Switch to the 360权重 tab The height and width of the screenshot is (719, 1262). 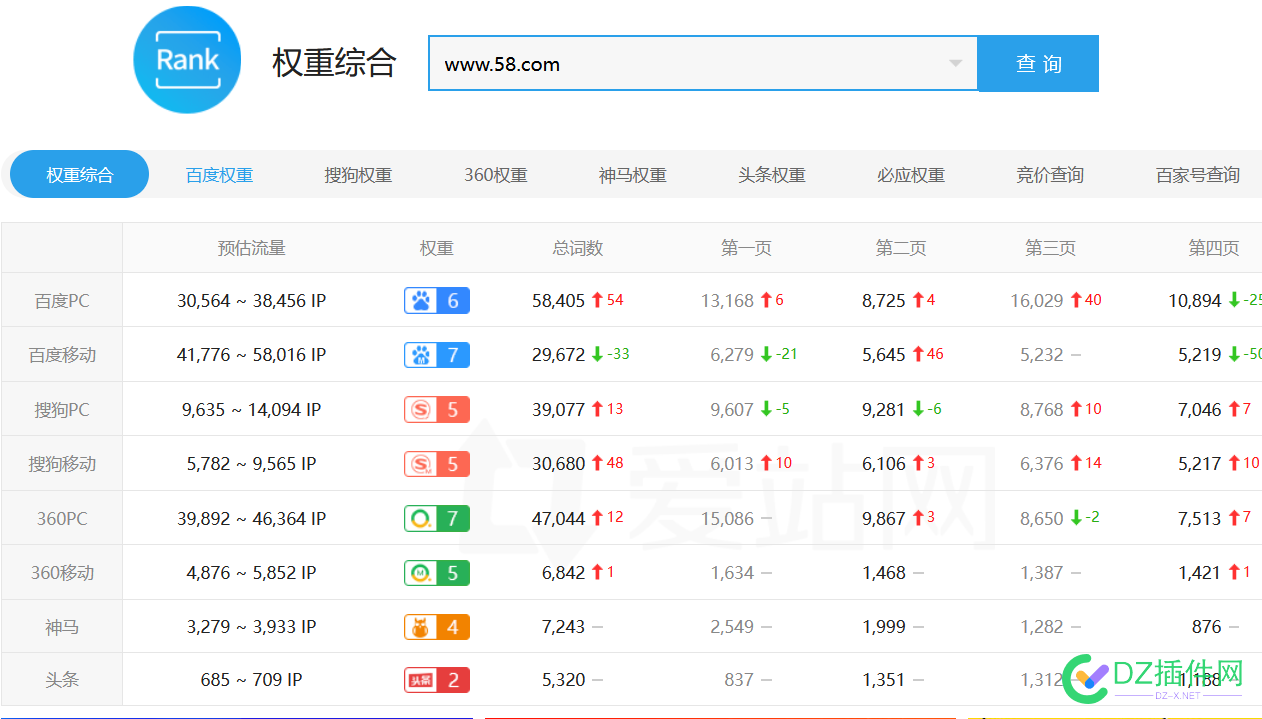click(496, 175)
